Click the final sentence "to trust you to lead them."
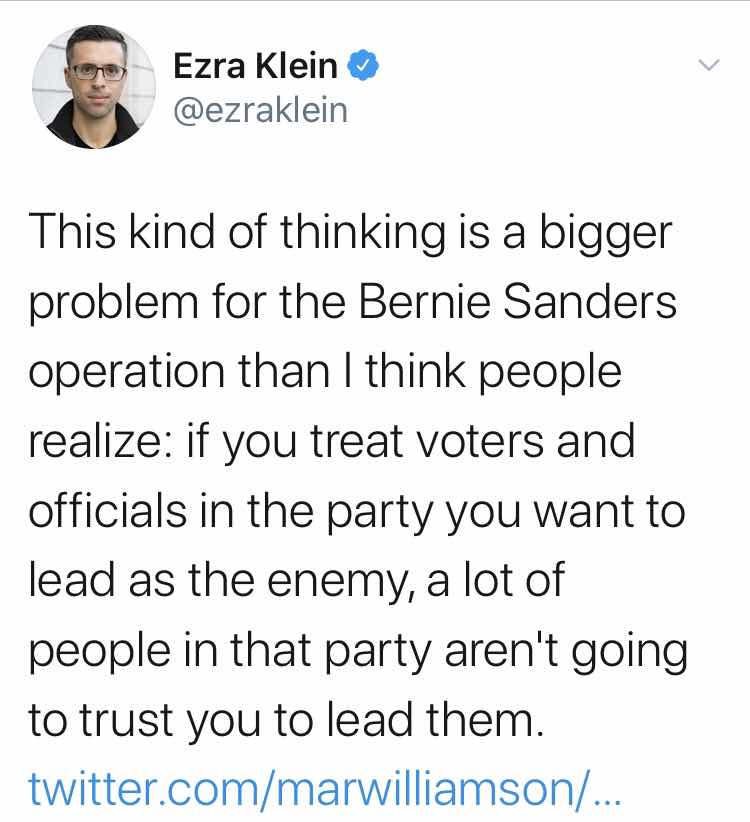Image resolution: width=750 pixels, height=822 pixels. point(286,720)
